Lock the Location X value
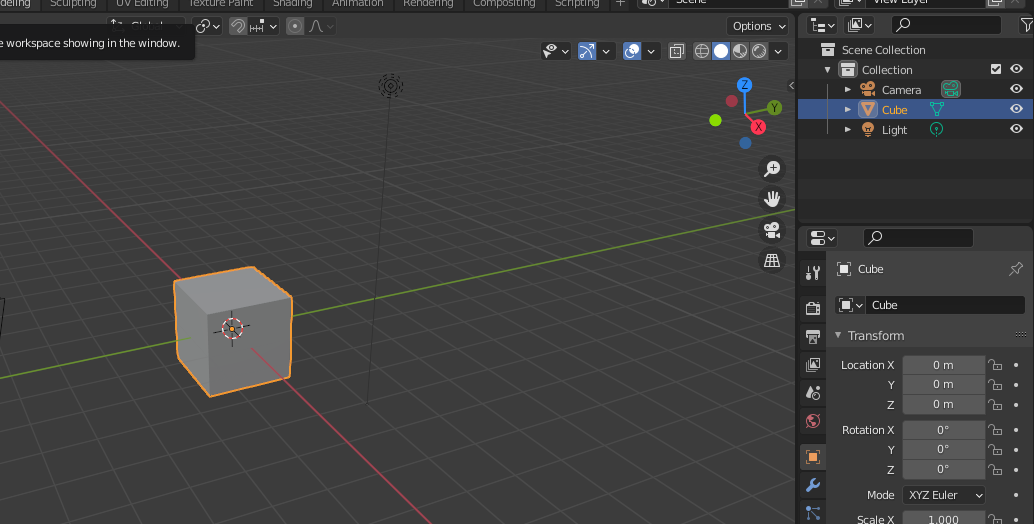The image size is (1034, 524). [994, 365]
